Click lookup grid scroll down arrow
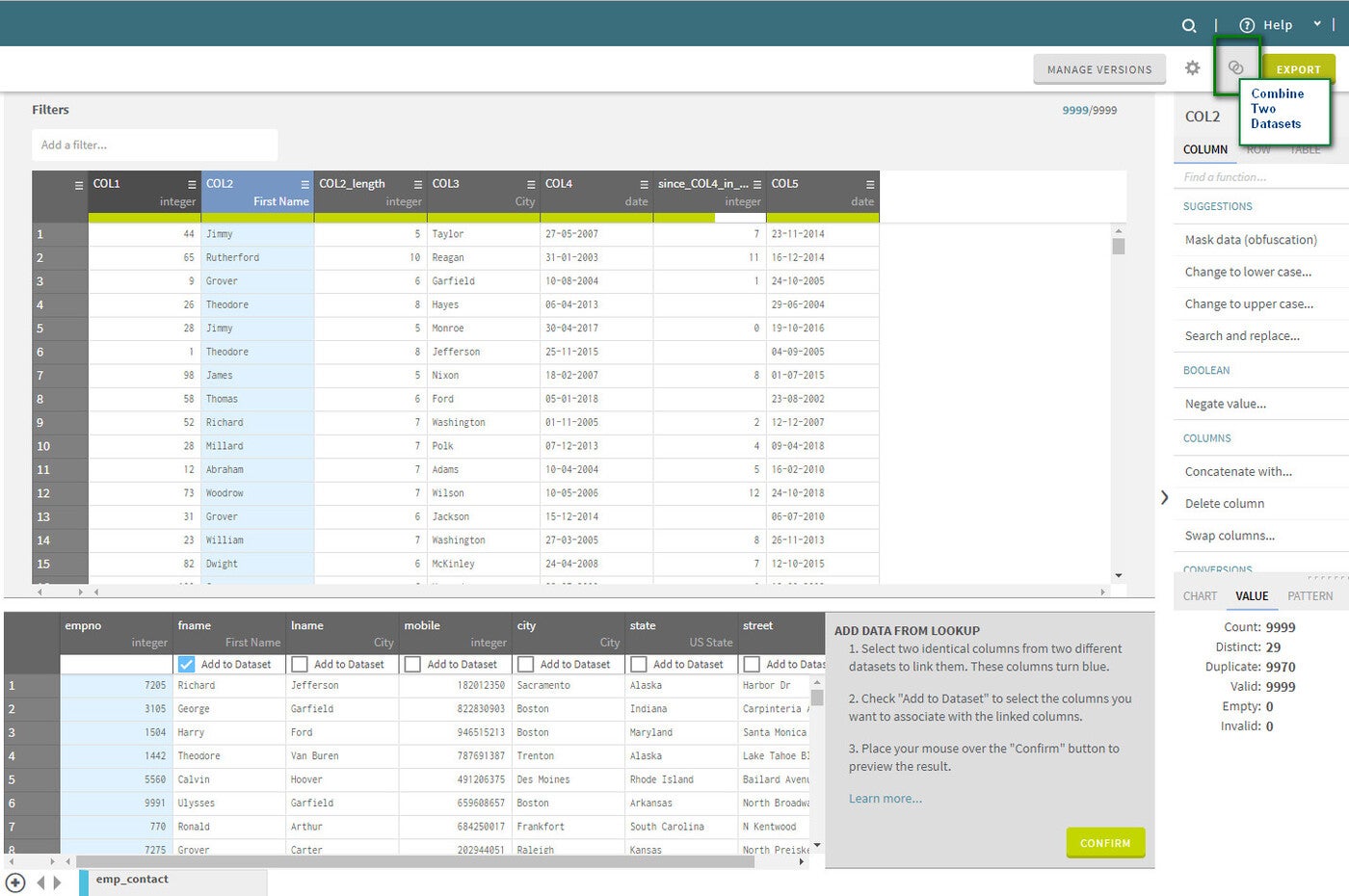Viewport: 1349px width, 896px height. [x=817, y=846]
